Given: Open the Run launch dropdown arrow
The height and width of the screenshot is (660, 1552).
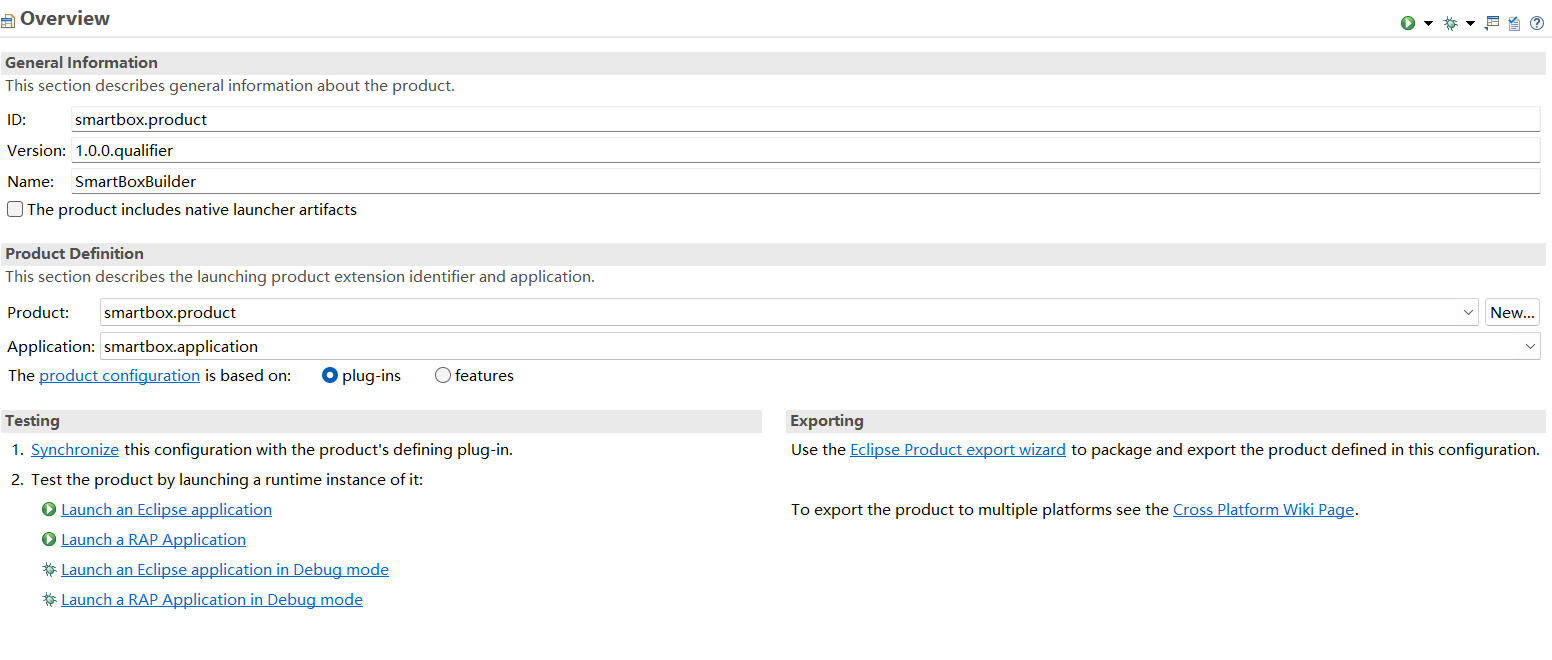Looking at the screenshot, I should (x=1428, y=23).
